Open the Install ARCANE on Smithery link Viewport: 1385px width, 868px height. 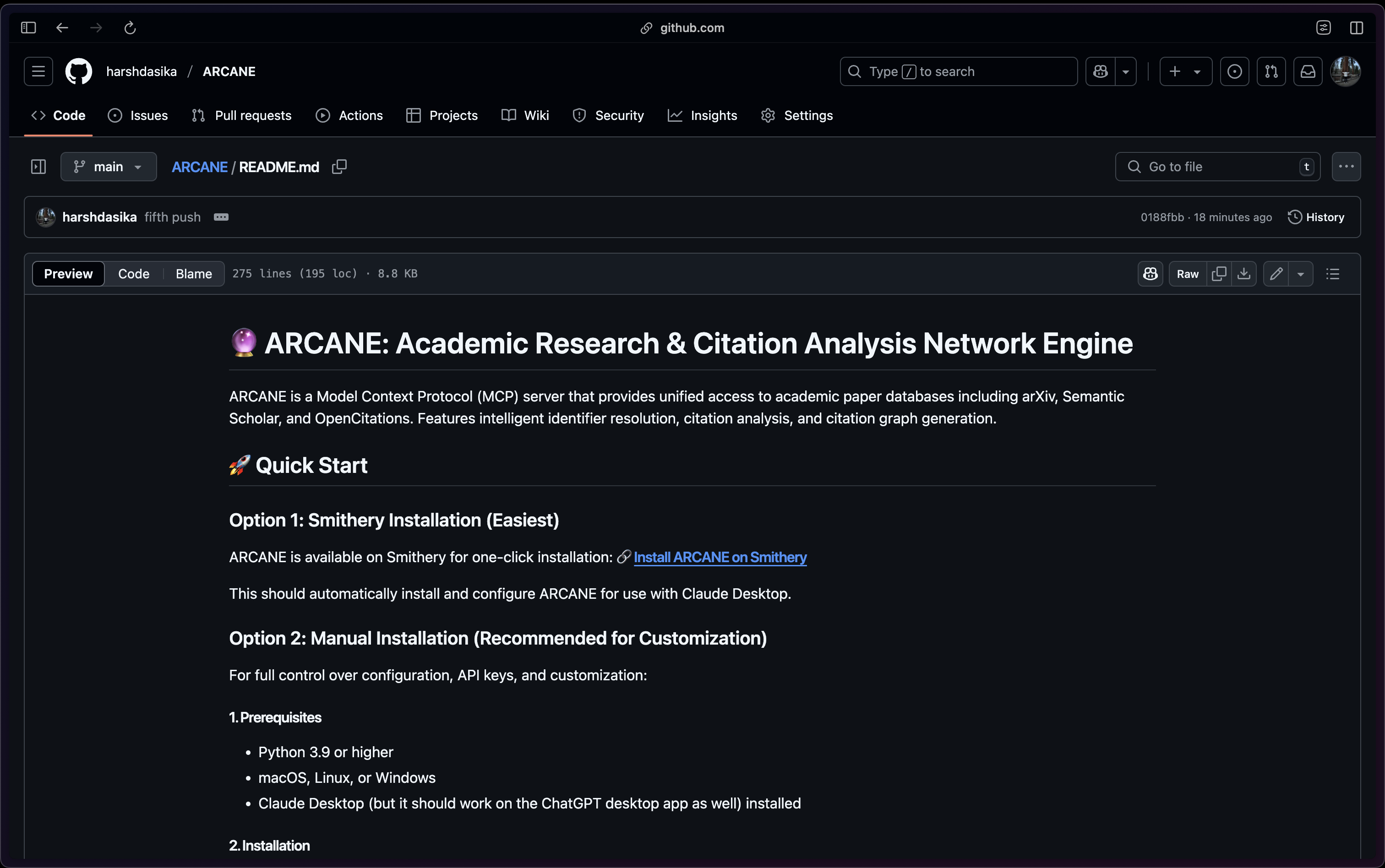tap(720, 557)
